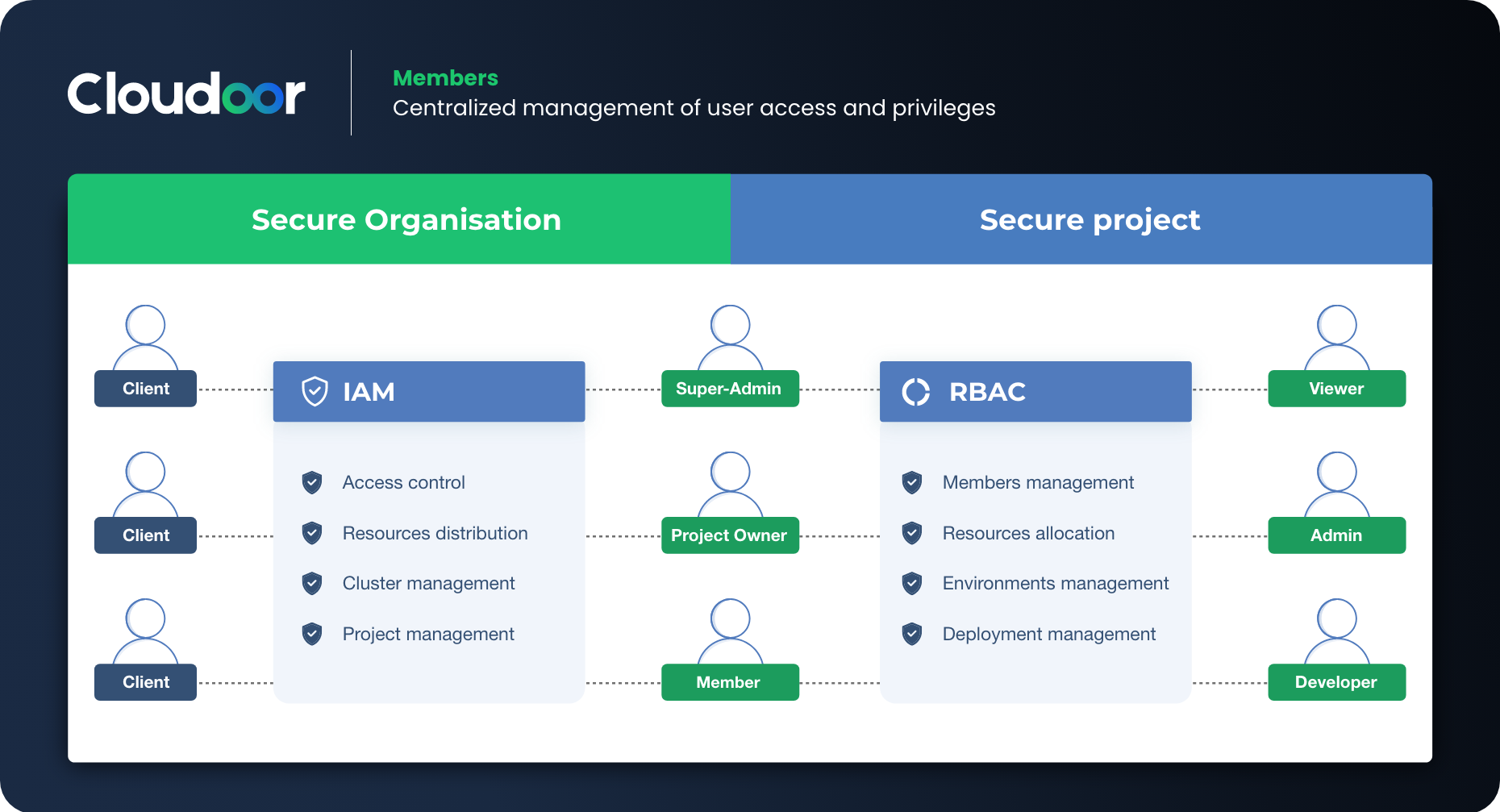This screenshot has width=1500, height=812.
Task: Click the shield icon beside Deployment management
Action: pyautogui.click(x=912, y=634)
